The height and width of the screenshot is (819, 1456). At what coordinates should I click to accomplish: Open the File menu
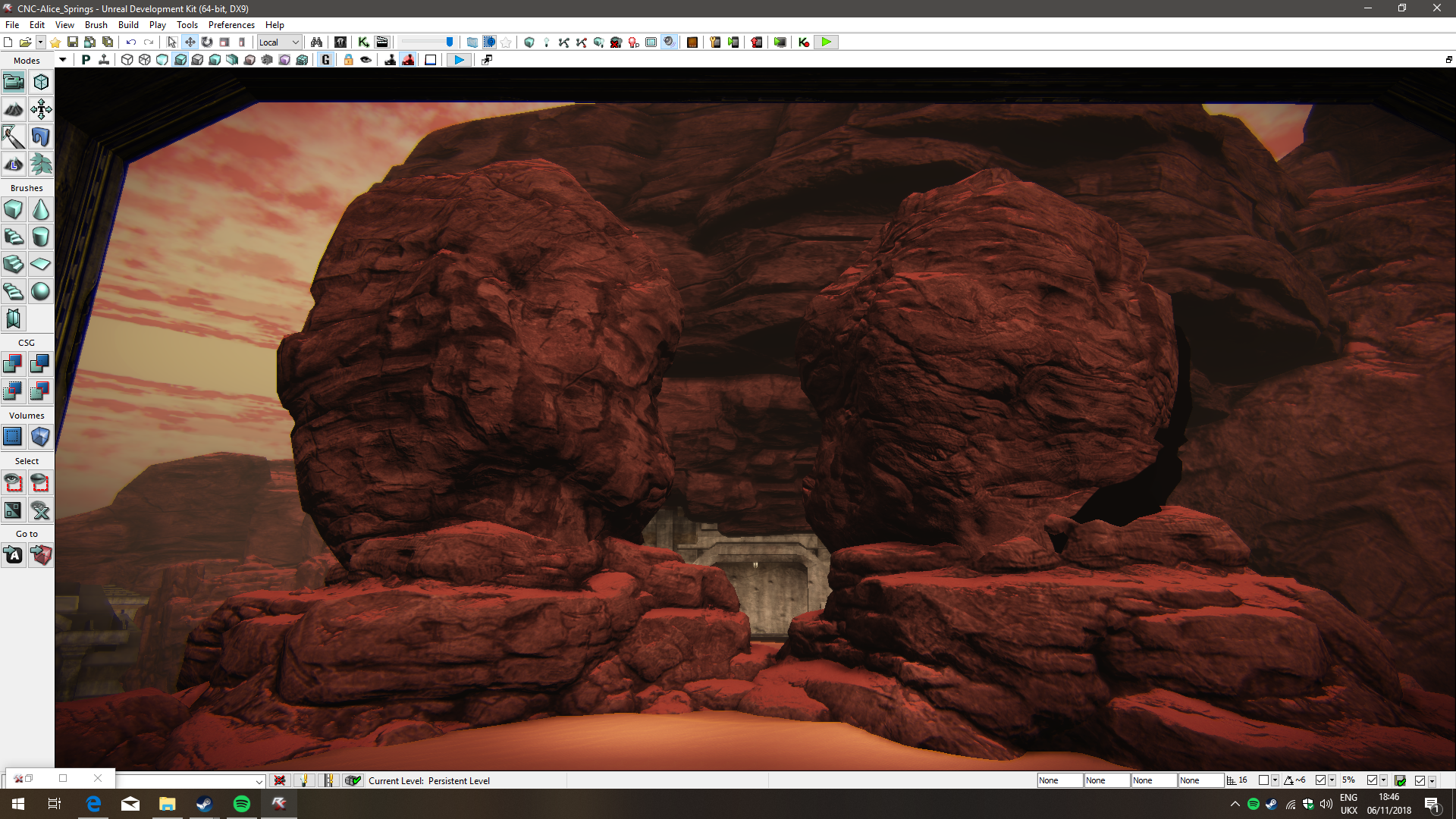[x=12, y=25]
